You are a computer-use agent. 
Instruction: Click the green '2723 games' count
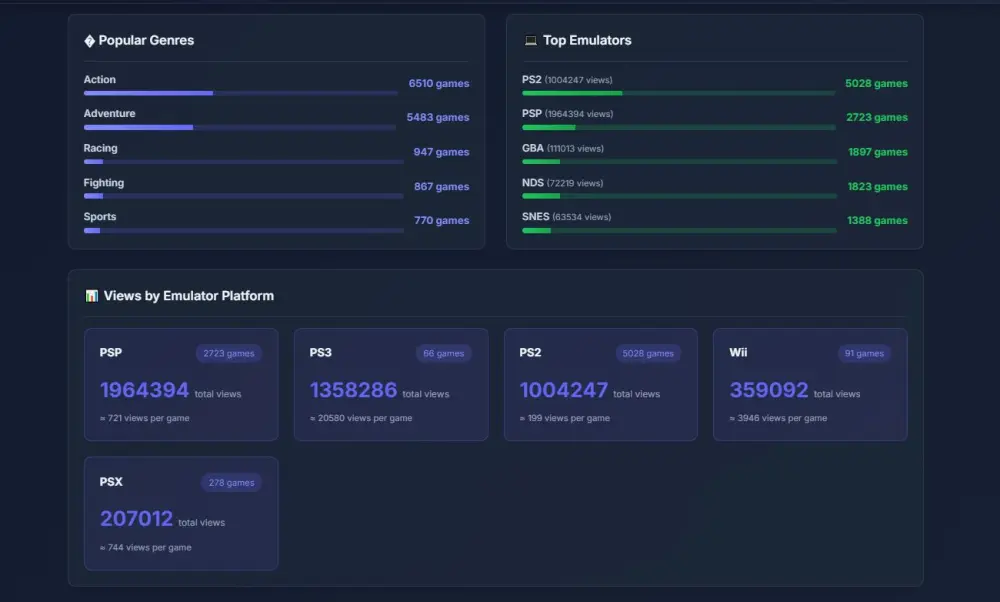(877, 117)
